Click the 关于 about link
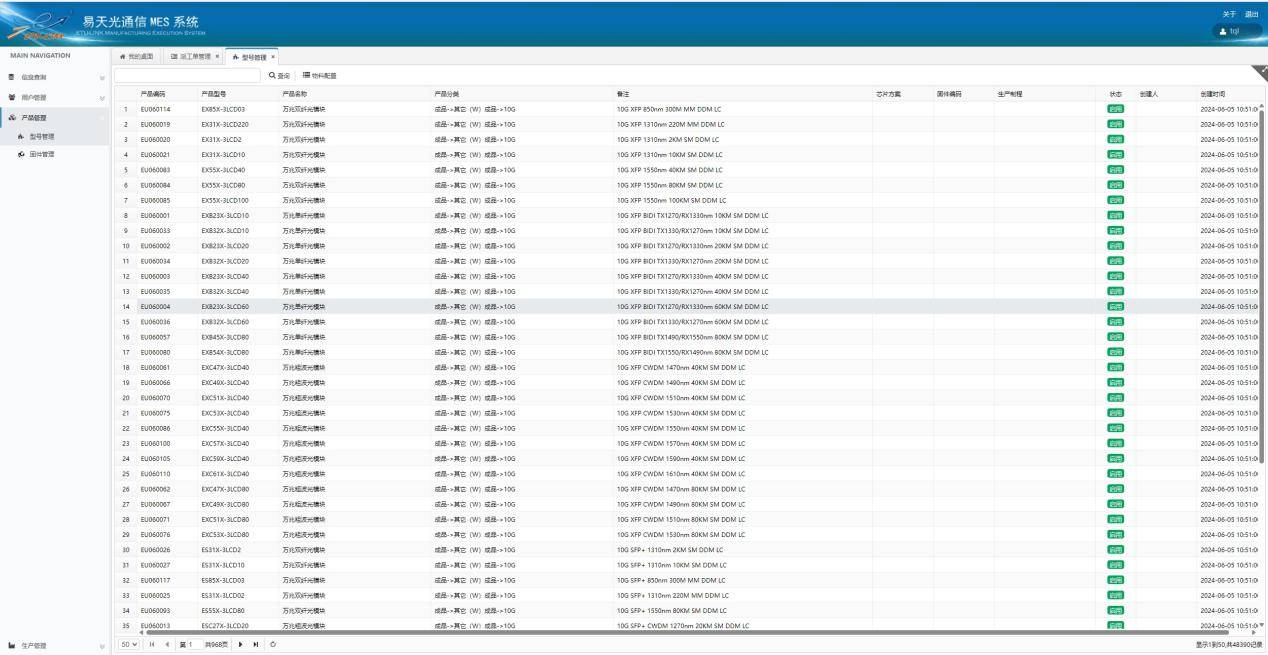The image size is (1268, 655). point(1229,15)
